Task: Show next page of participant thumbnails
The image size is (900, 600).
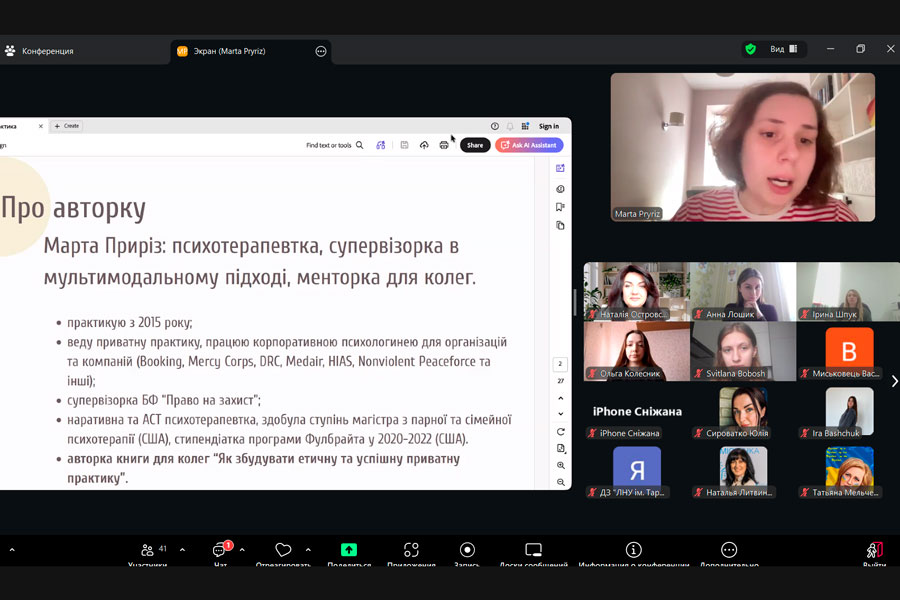Action: (x=893, y=381)
